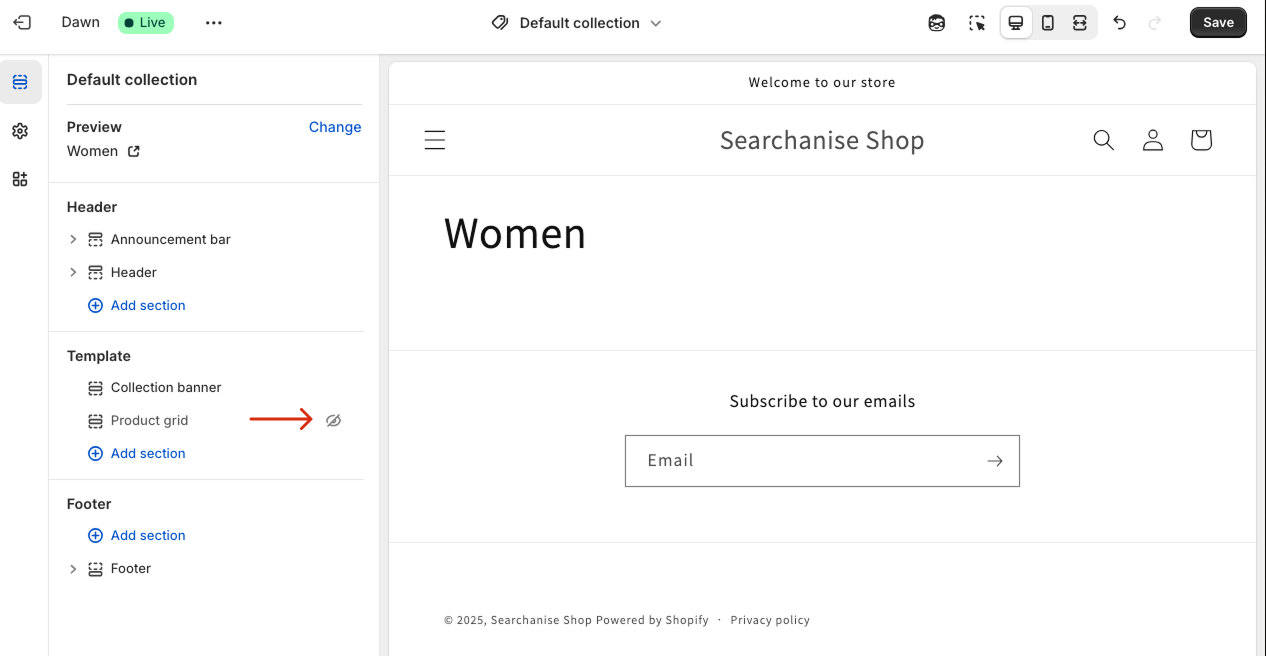1266x656 pixels.
Task: Click the Email input field in preview
Action: [800, 461]
